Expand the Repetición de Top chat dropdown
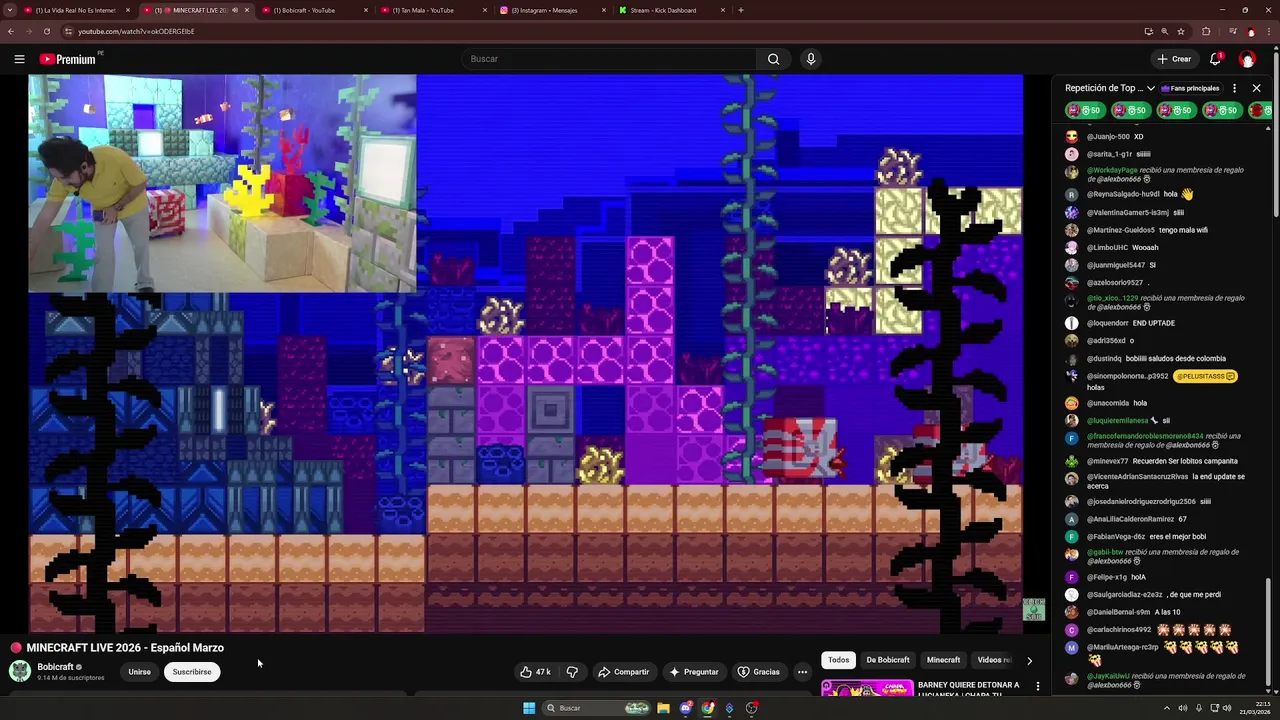1280x720 pixels. [1151, 88]
